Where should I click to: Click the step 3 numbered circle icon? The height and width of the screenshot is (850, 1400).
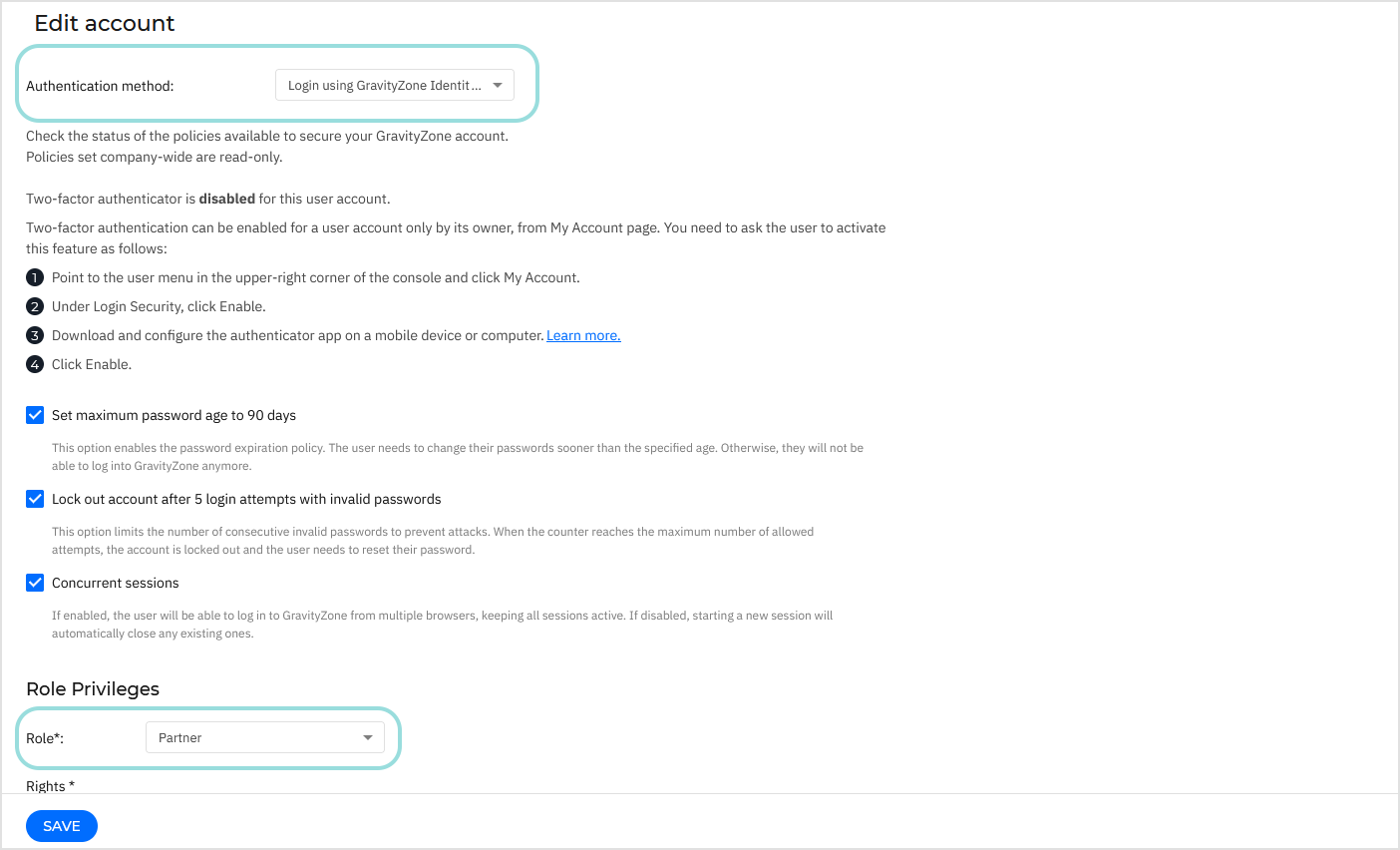point(35,334)
